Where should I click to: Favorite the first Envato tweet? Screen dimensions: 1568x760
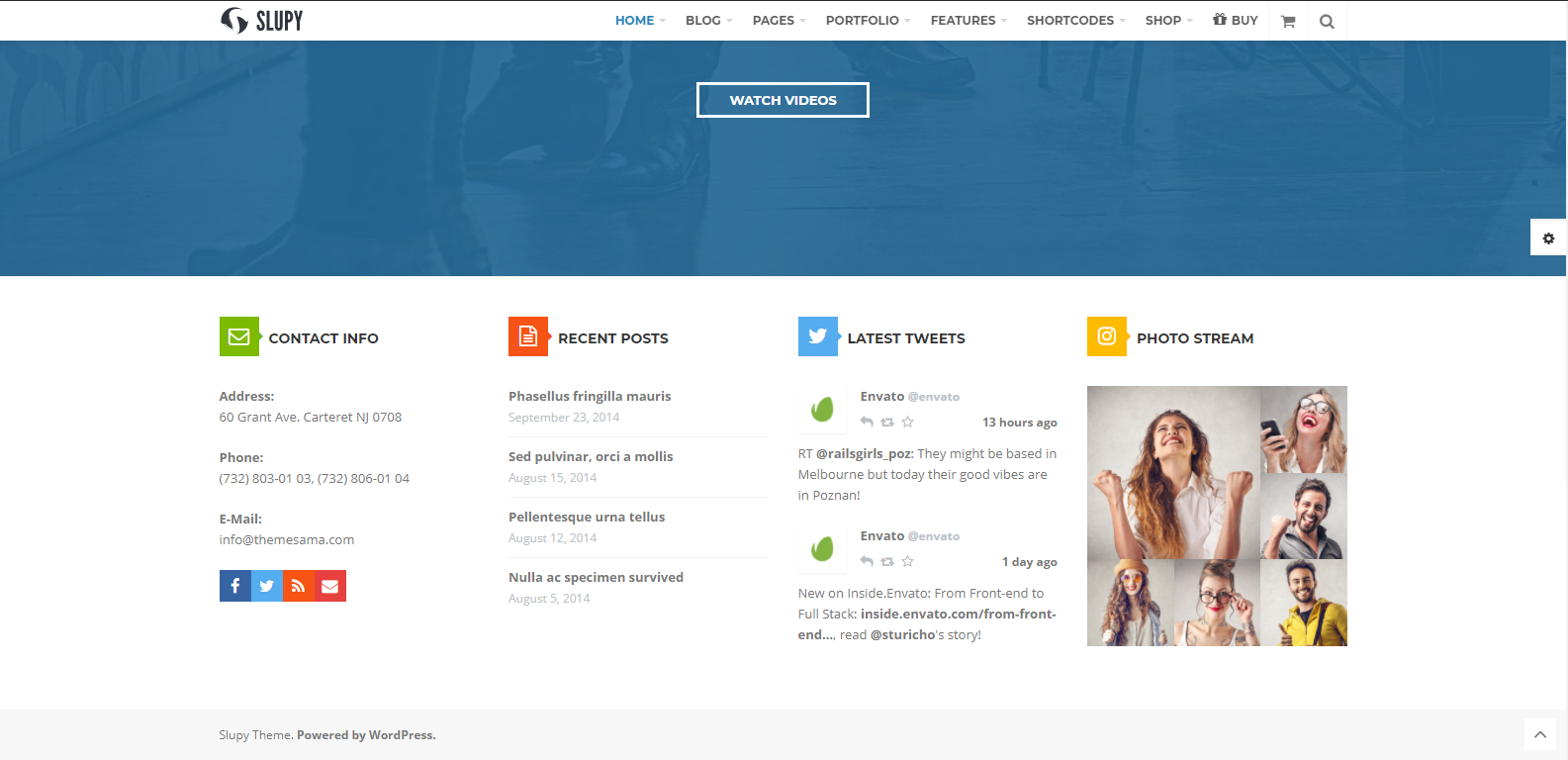907,422
